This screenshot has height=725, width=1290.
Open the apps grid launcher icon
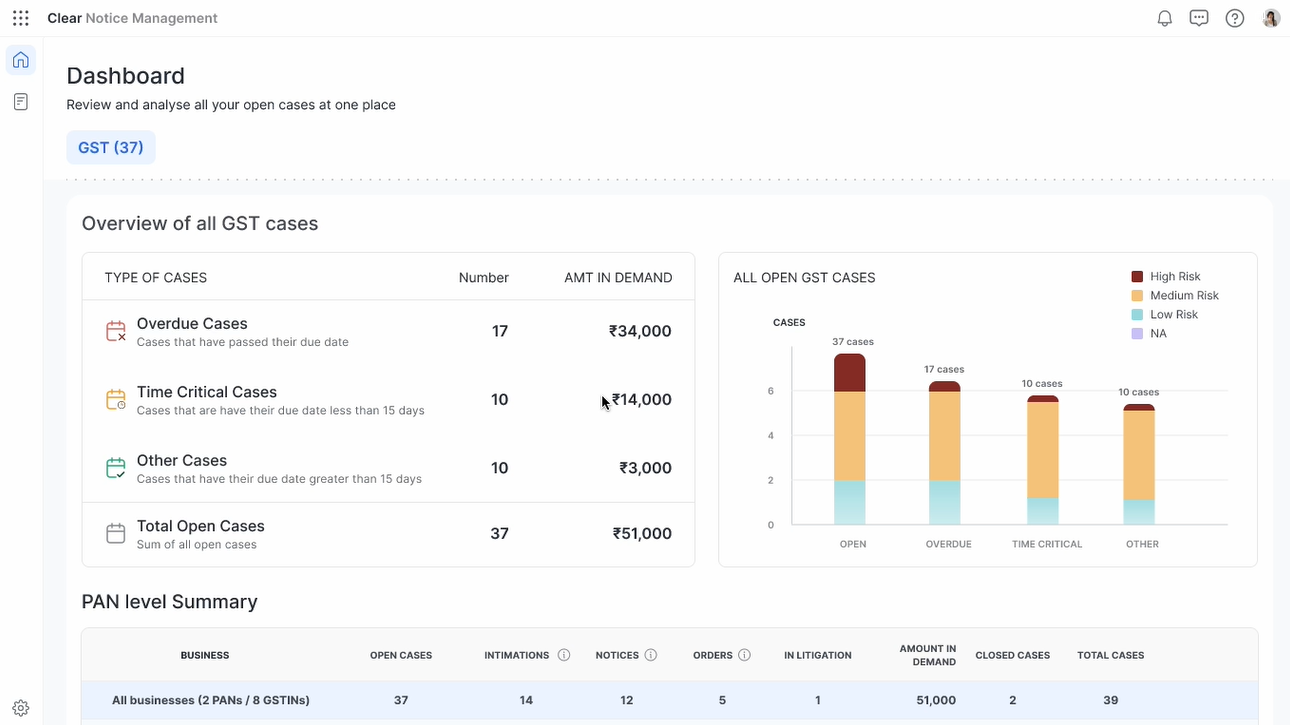pos(21,18)
